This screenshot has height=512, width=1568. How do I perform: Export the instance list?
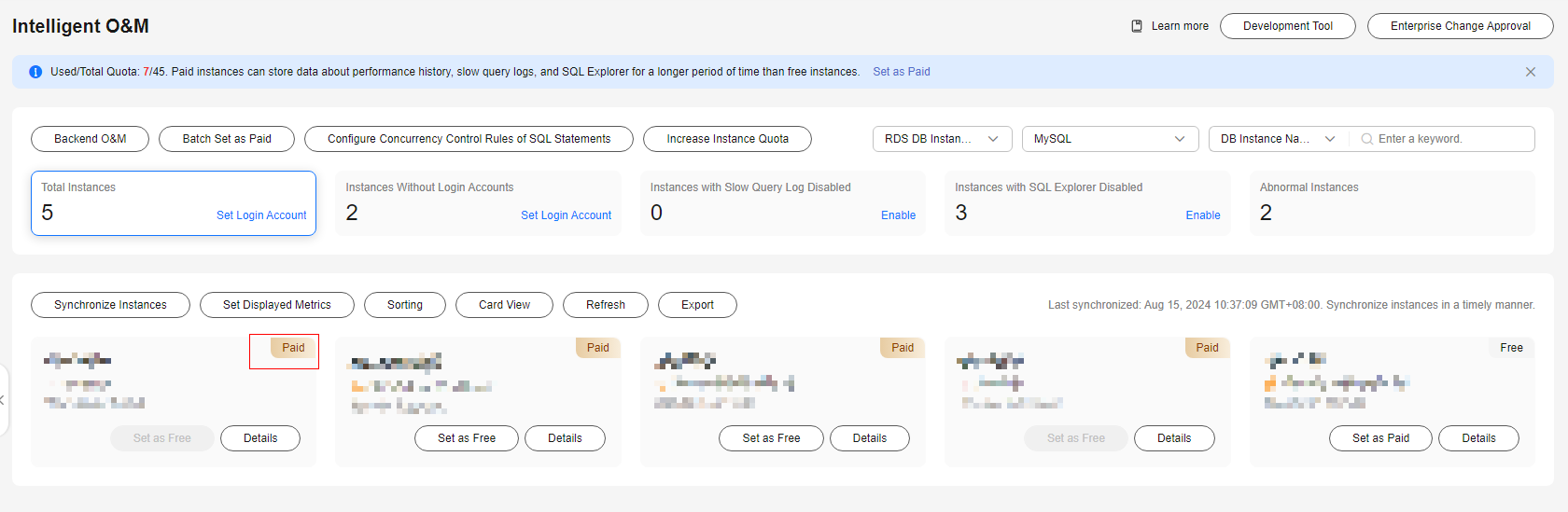[697, 305]
